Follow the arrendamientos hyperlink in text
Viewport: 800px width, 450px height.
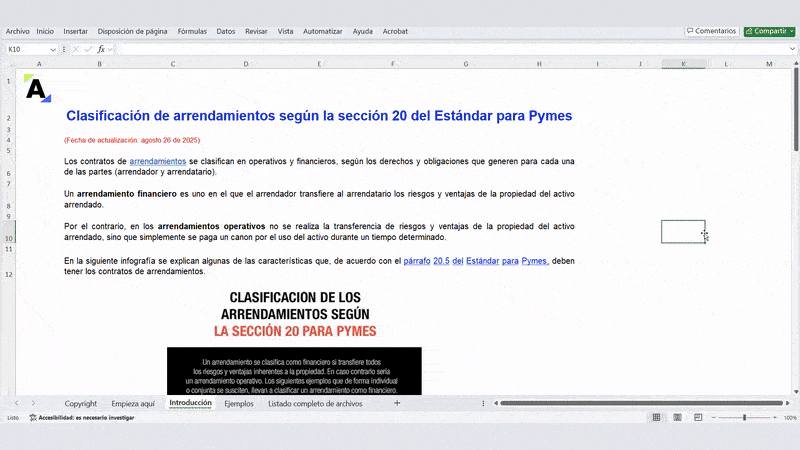[x=158, y=161]
